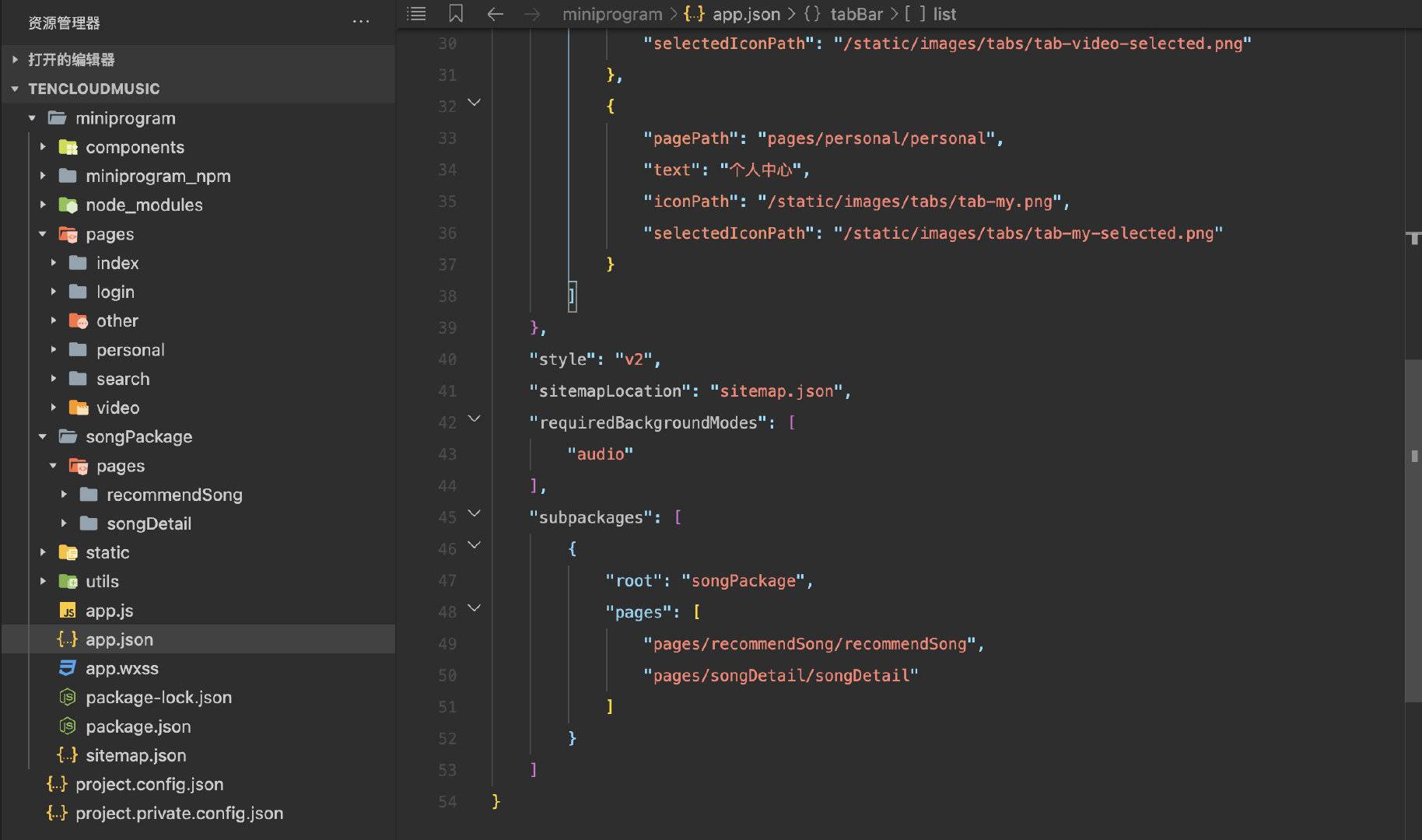This screenshot has width=1422, height=840.
Task: Expand the index folder arrow
Action: [x=53, y=263]
